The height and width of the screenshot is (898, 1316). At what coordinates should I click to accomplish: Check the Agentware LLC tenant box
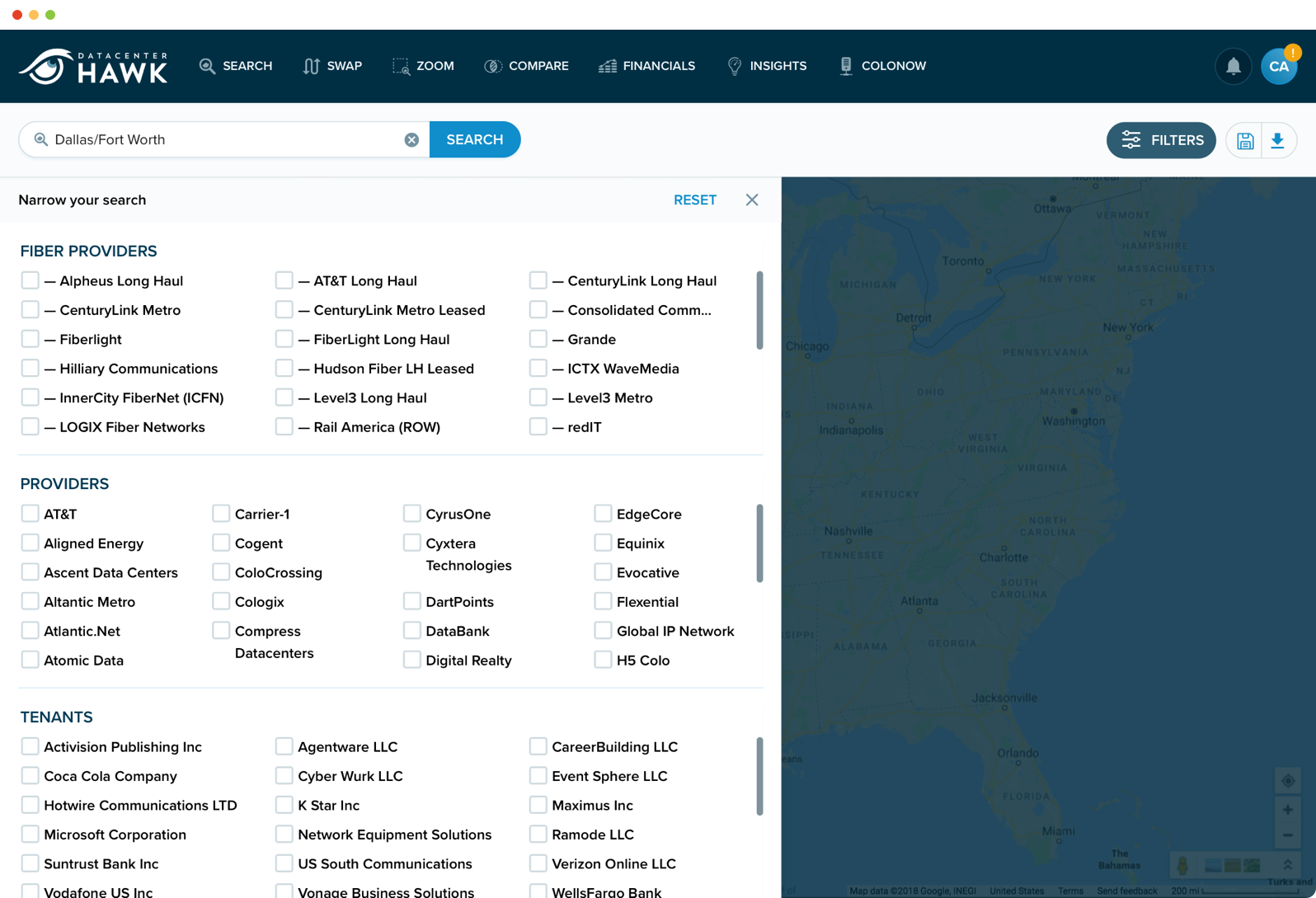pyautogui.click(x=284, y=746)
